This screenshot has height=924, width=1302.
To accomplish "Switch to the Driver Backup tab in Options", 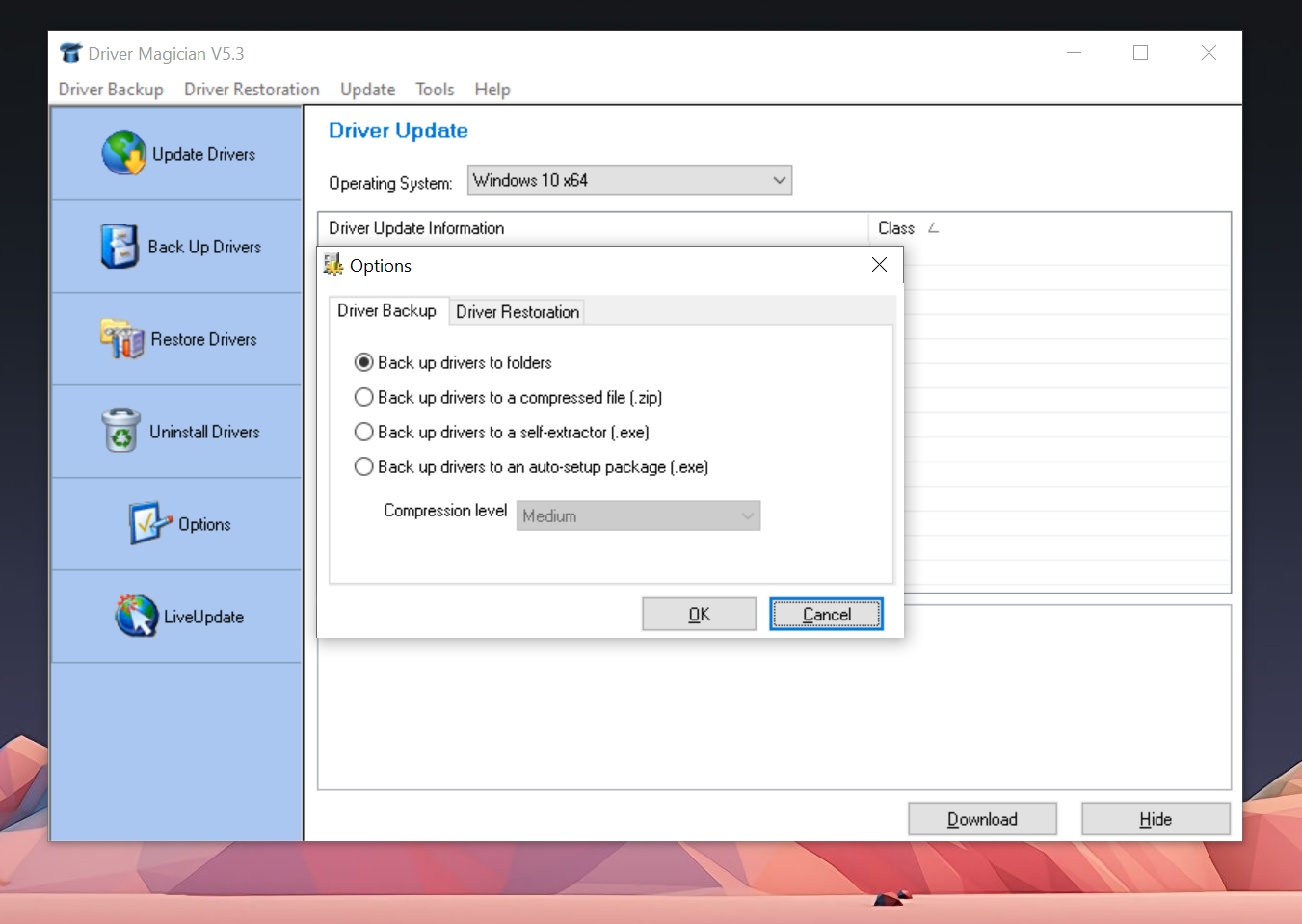I will (387, 310).
